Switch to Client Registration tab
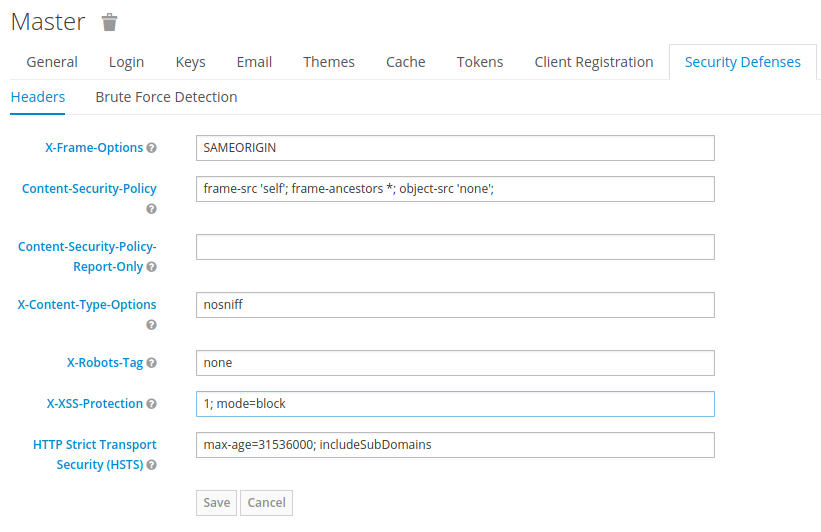821x532 pixels. pos(594,62)
